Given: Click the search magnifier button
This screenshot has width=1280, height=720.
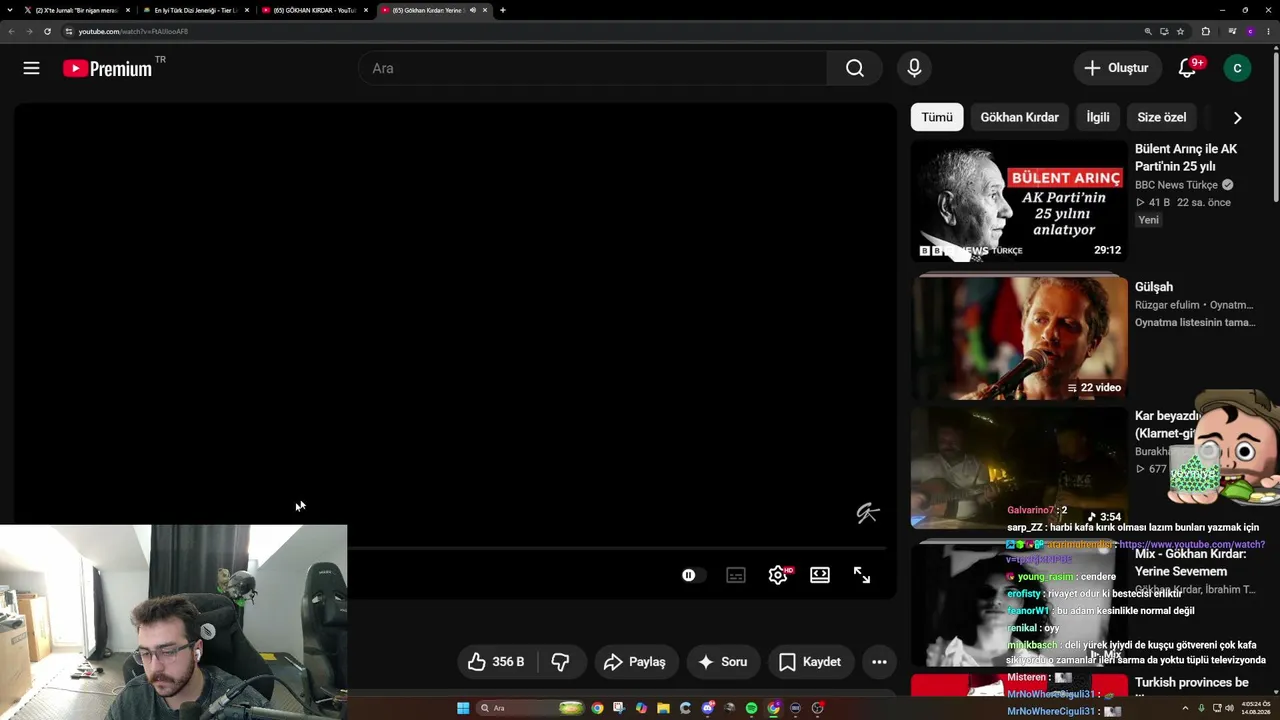Looking at the screenshot, I should tap(854, 68).
